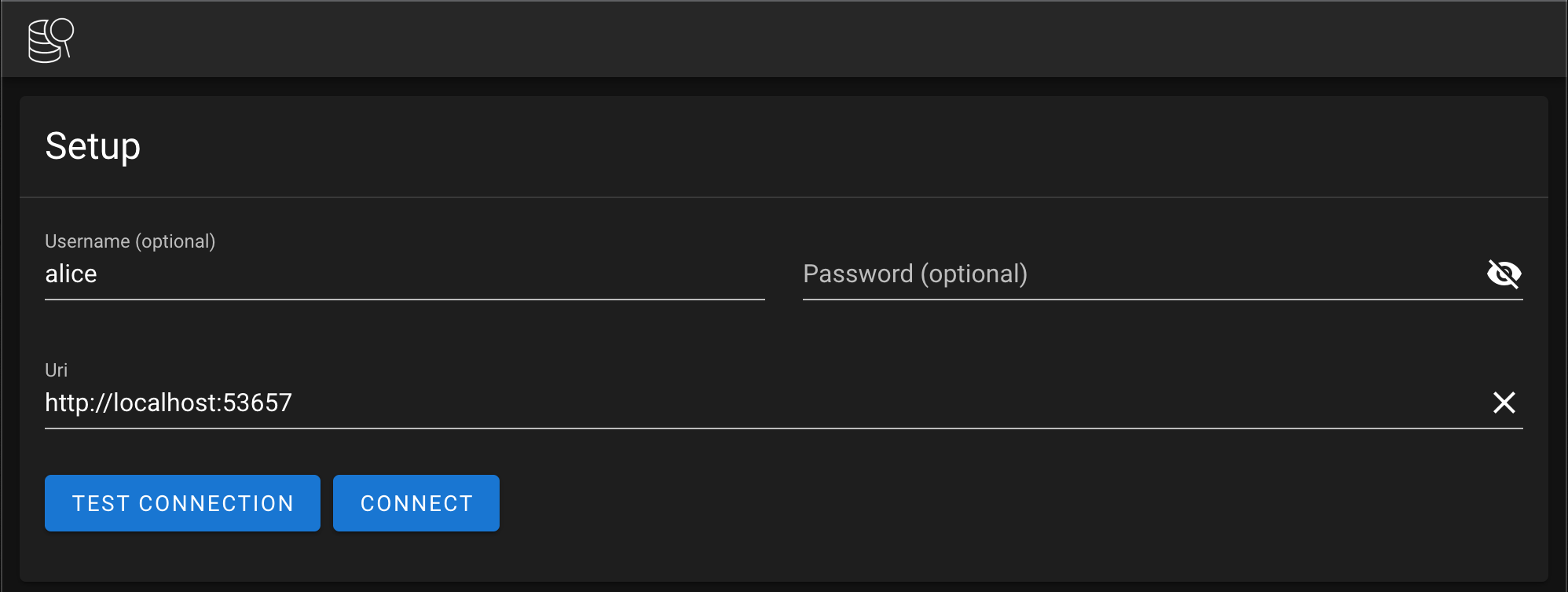Screen dimensions: 1568x592
Task: Click the empty top header bar area
Action: click(786, 39)
